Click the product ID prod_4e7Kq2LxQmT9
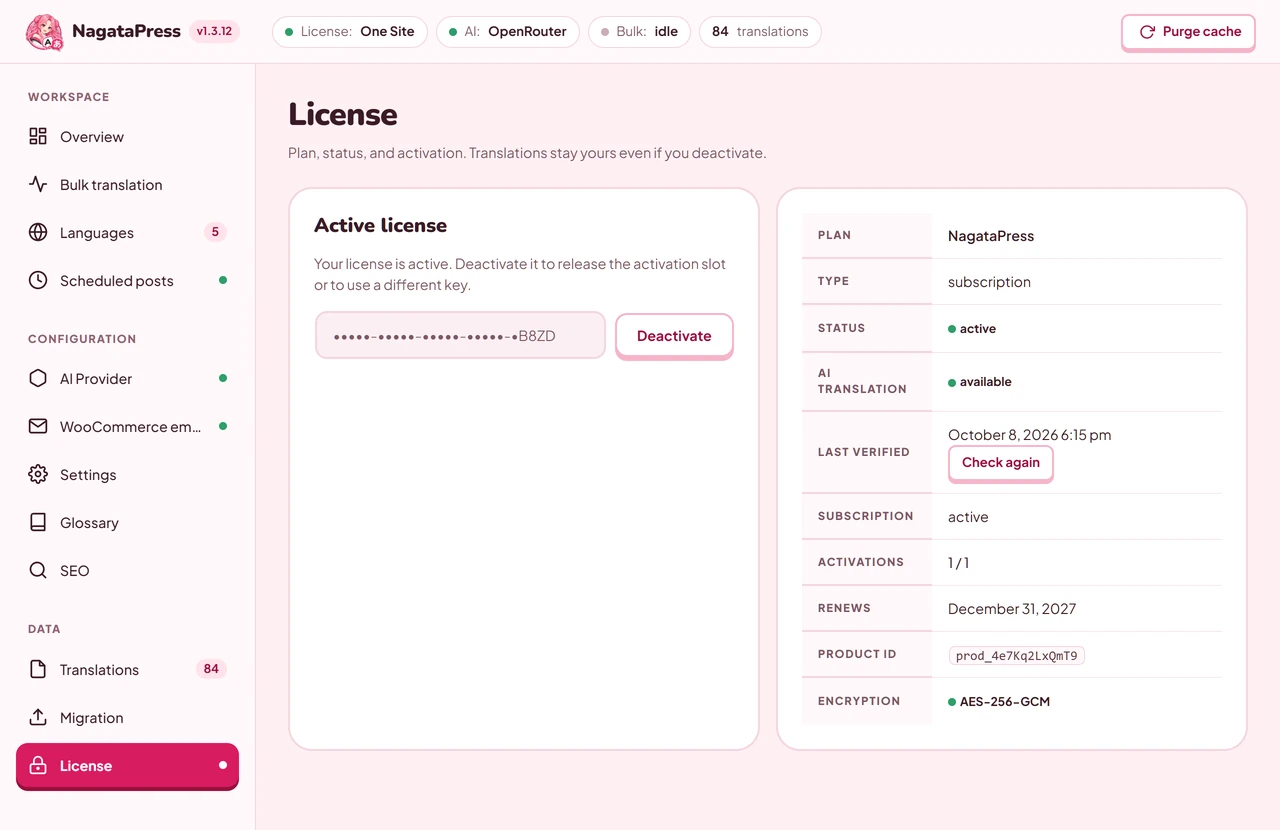 point(1017,656)
